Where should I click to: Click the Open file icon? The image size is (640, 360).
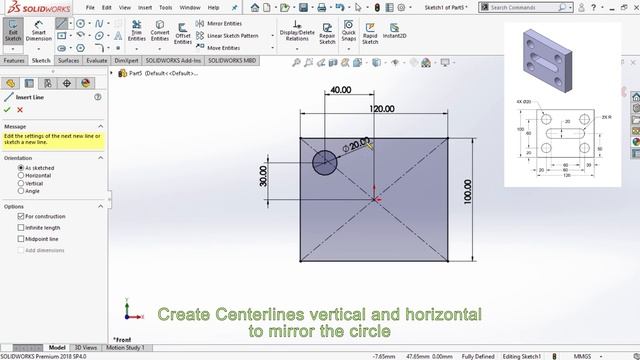(284, 7)
